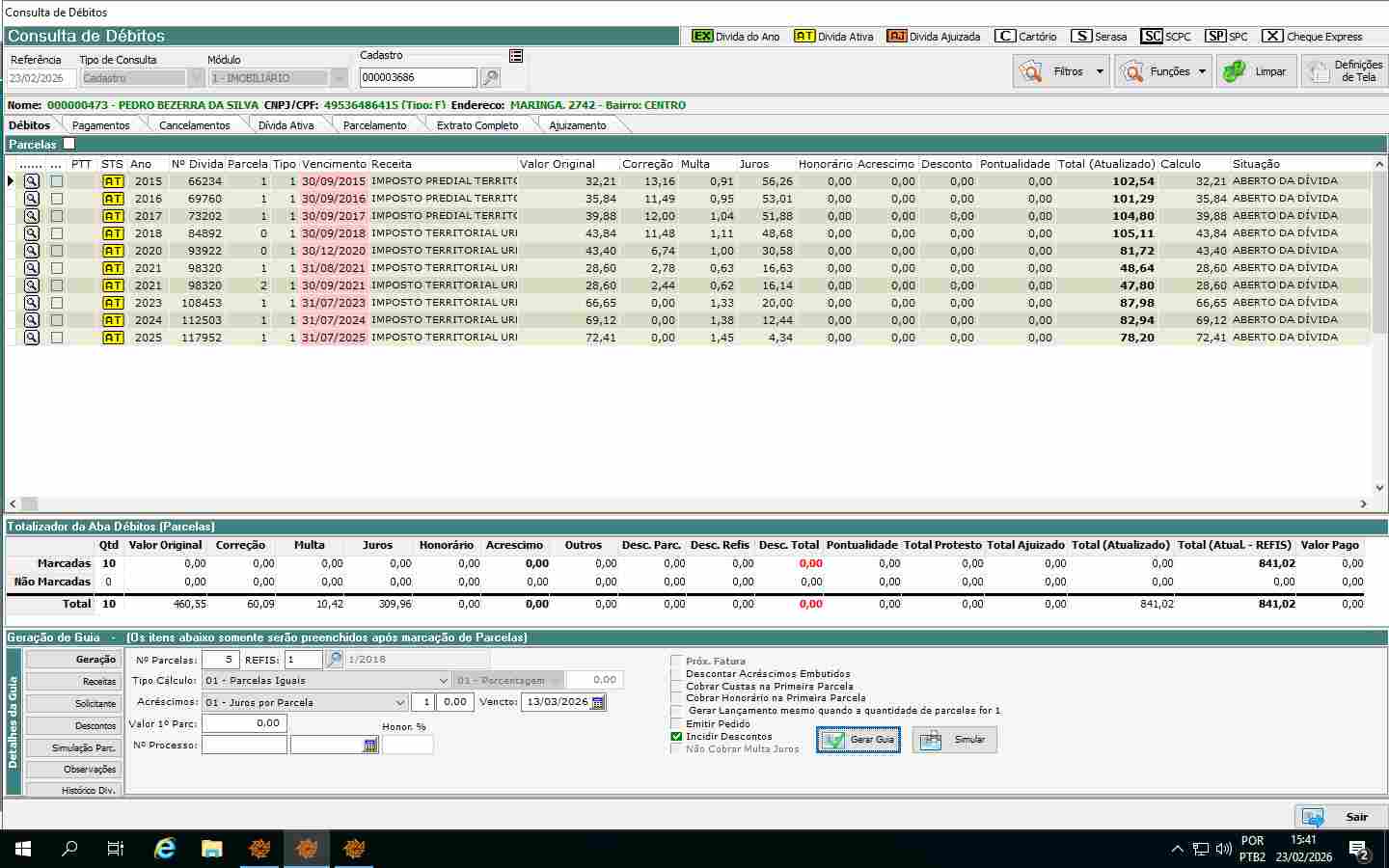
Task: Click the Gerar Guia button
Action: [x=858, y=740]
